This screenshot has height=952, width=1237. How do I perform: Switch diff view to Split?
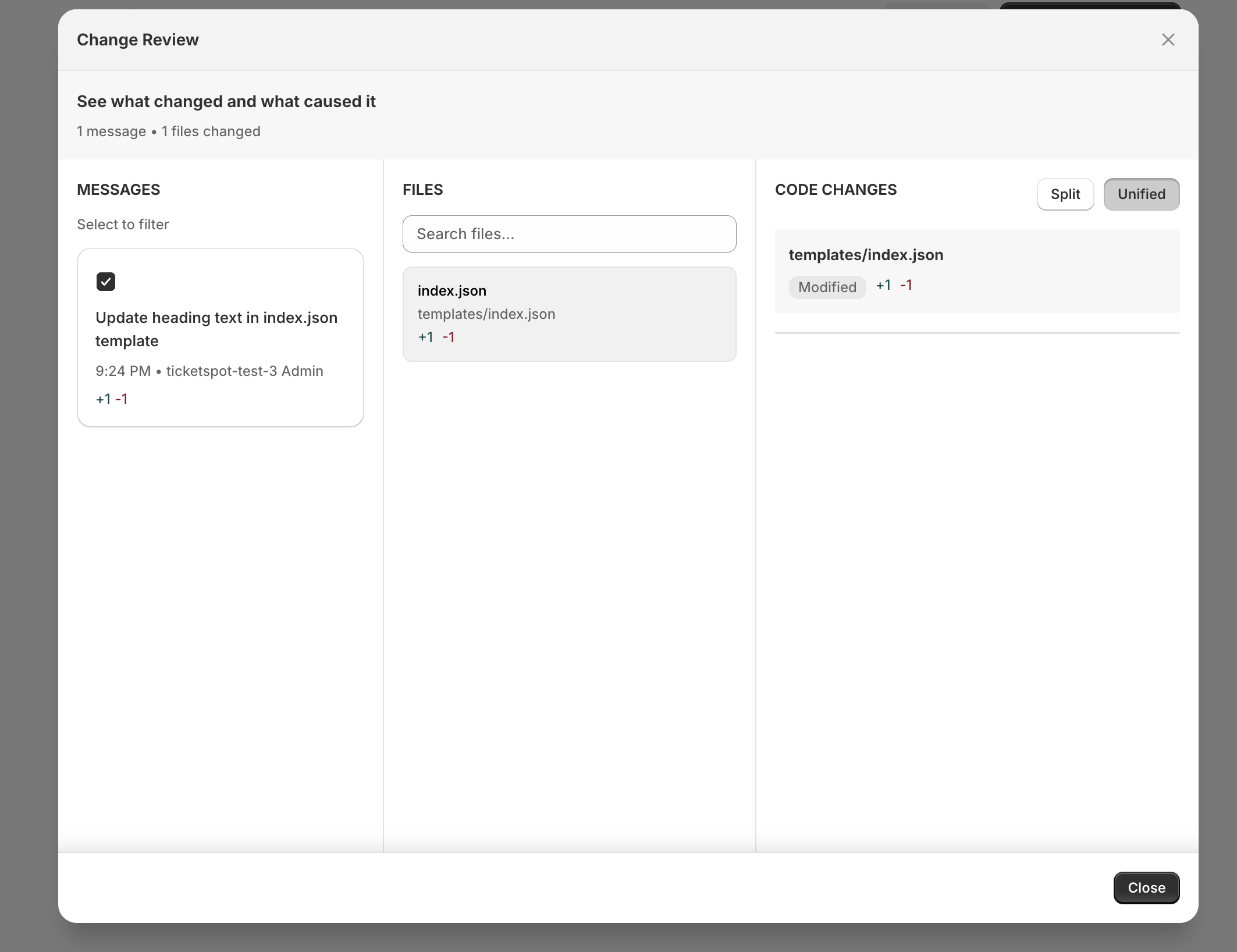(x=1065, y=194)
